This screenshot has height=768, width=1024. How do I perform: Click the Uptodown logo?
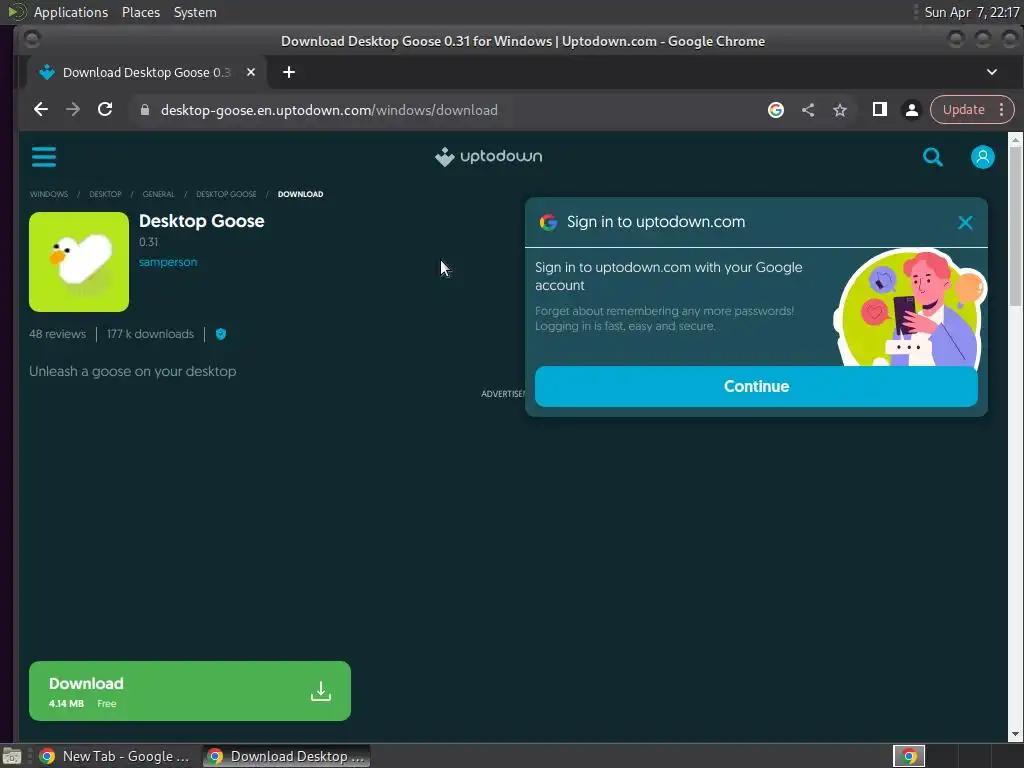488,157
